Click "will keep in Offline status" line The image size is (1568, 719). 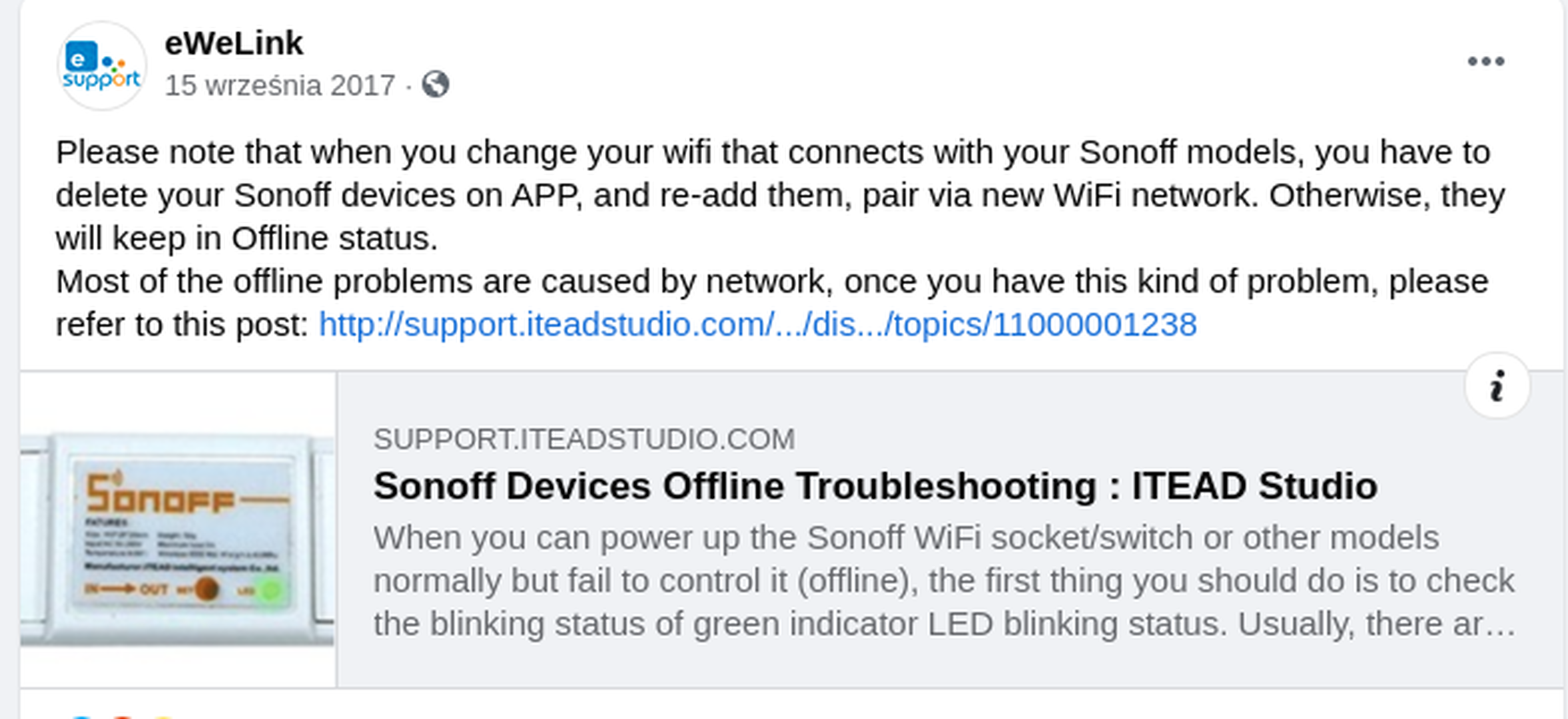click(246, 238)
